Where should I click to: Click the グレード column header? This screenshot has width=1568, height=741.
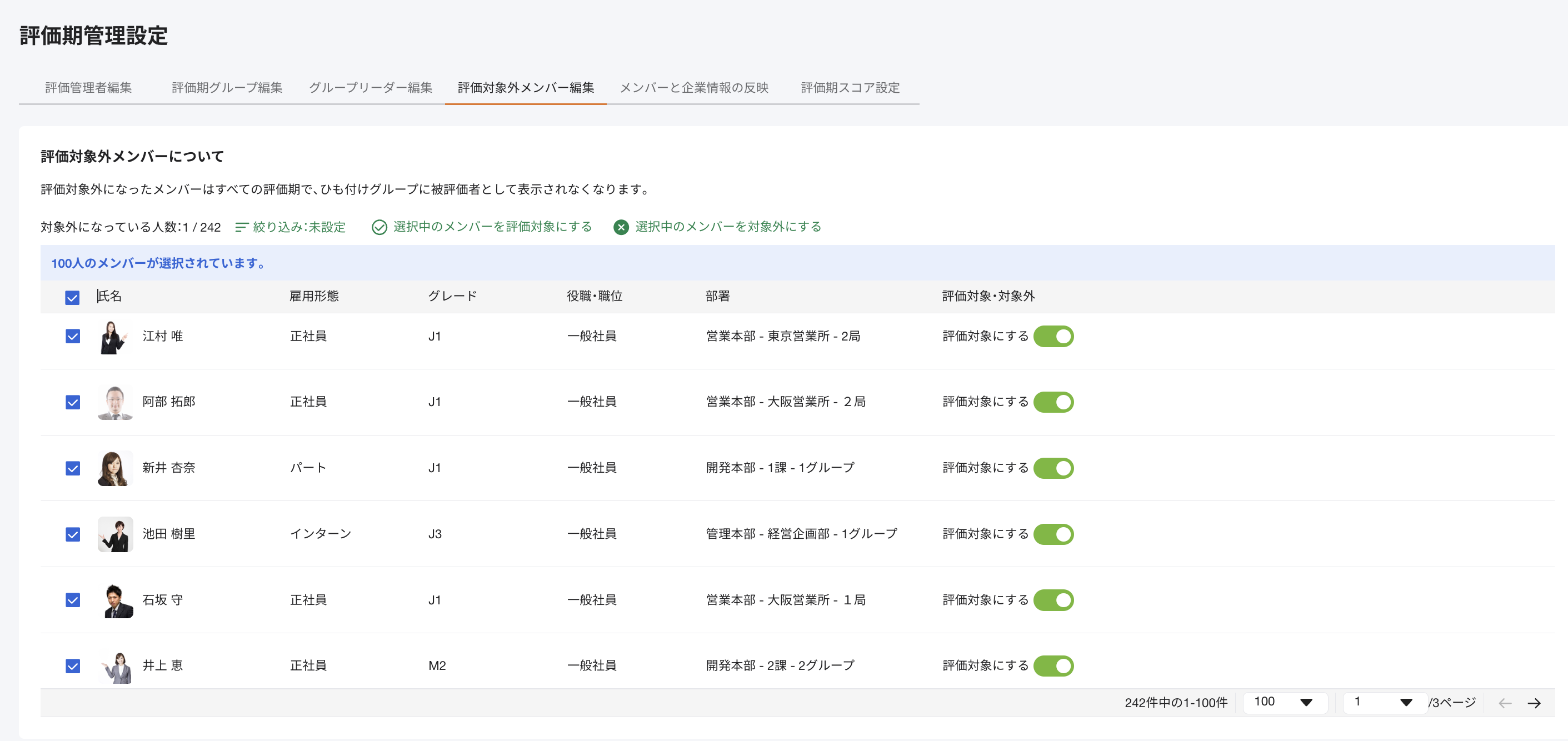pos(452,296)
